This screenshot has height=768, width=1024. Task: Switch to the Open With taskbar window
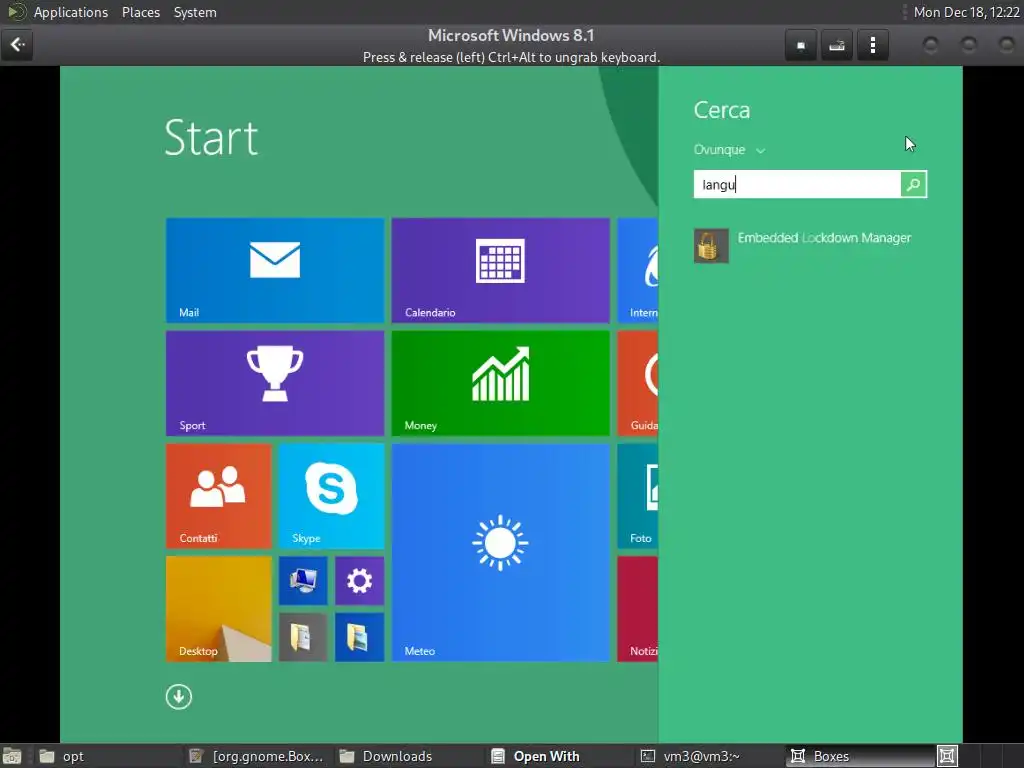pos(558,756)
